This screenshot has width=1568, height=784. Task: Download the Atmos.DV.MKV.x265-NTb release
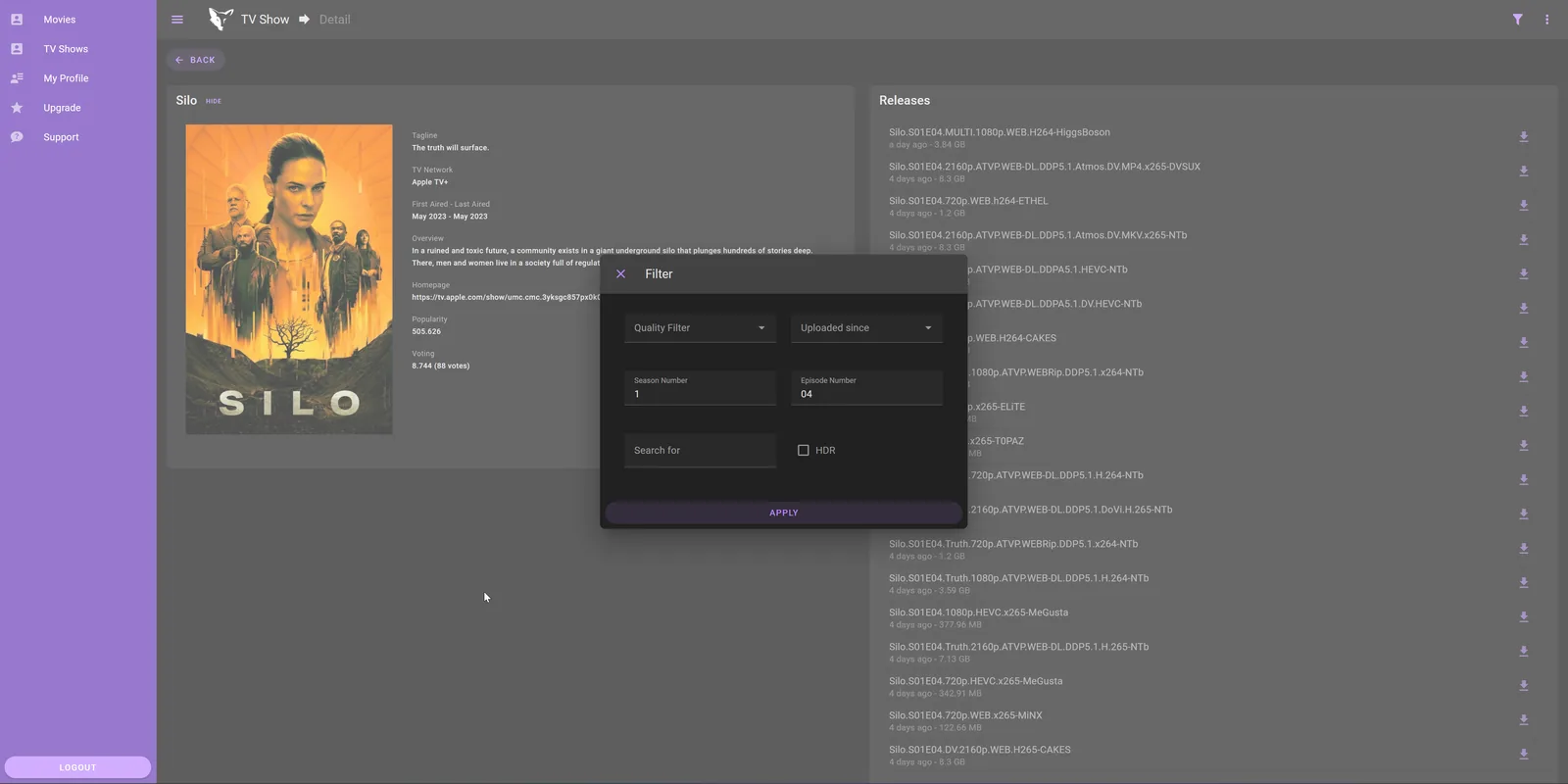[1523, 240]
